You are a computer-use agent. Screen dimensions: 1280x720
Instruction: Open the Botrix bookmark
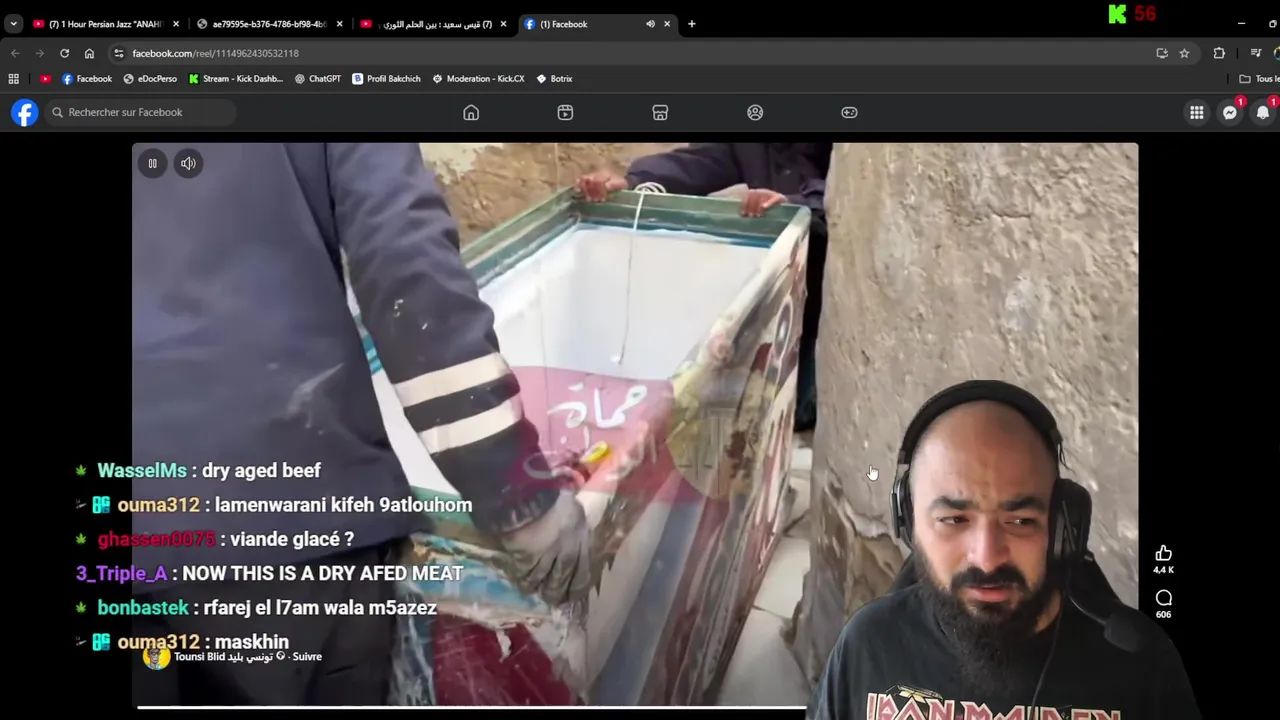tap(554, 78)
